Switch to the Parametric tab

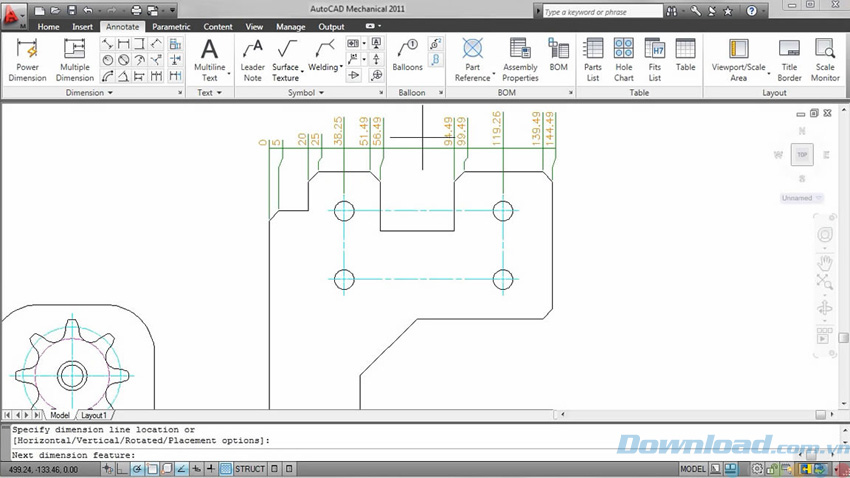tap(171, 27)
